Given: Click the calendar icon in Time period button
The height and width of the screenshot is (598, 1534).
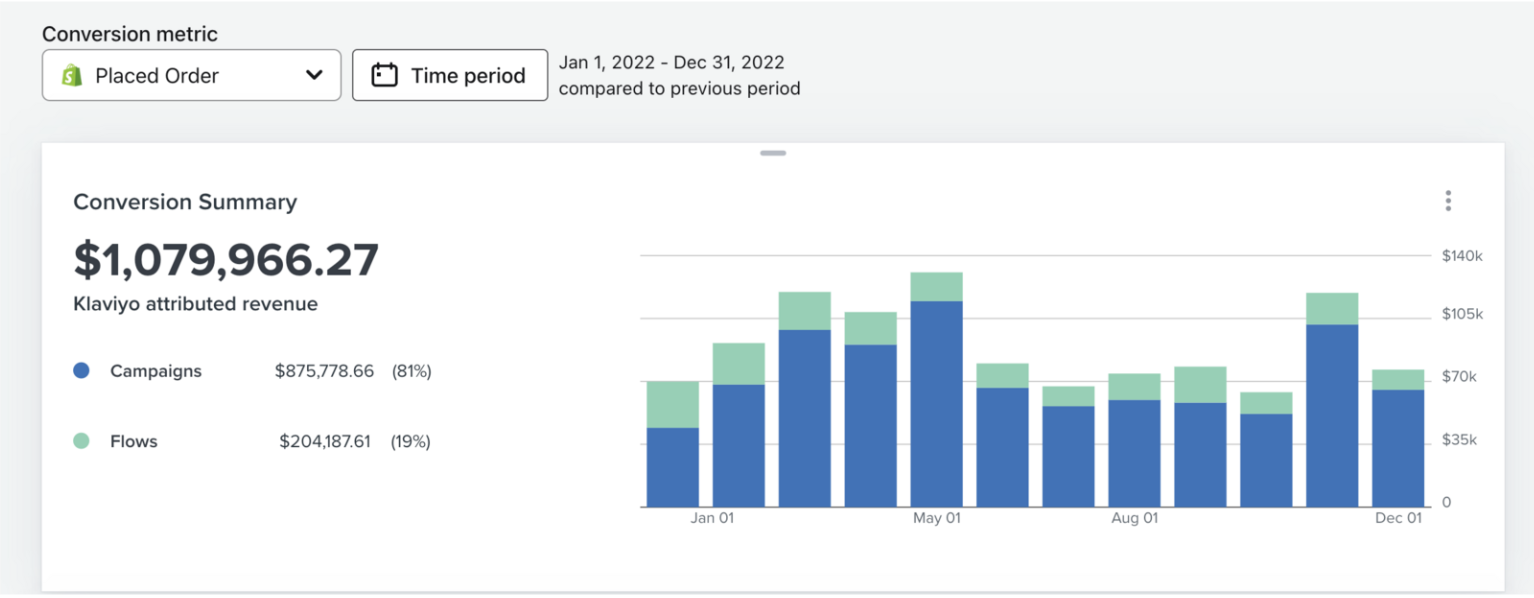Looking at the screenshot, I should [x=386, y=74].
